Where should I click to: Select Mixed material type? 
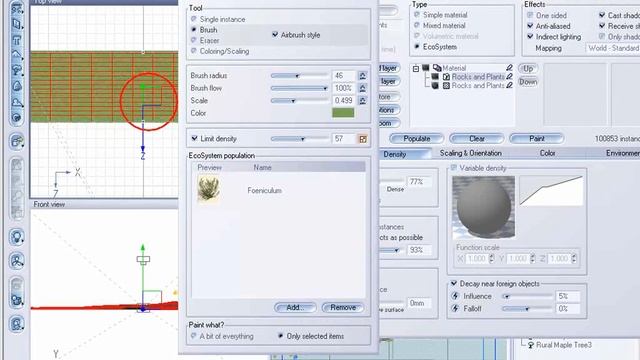click(417, 25)
